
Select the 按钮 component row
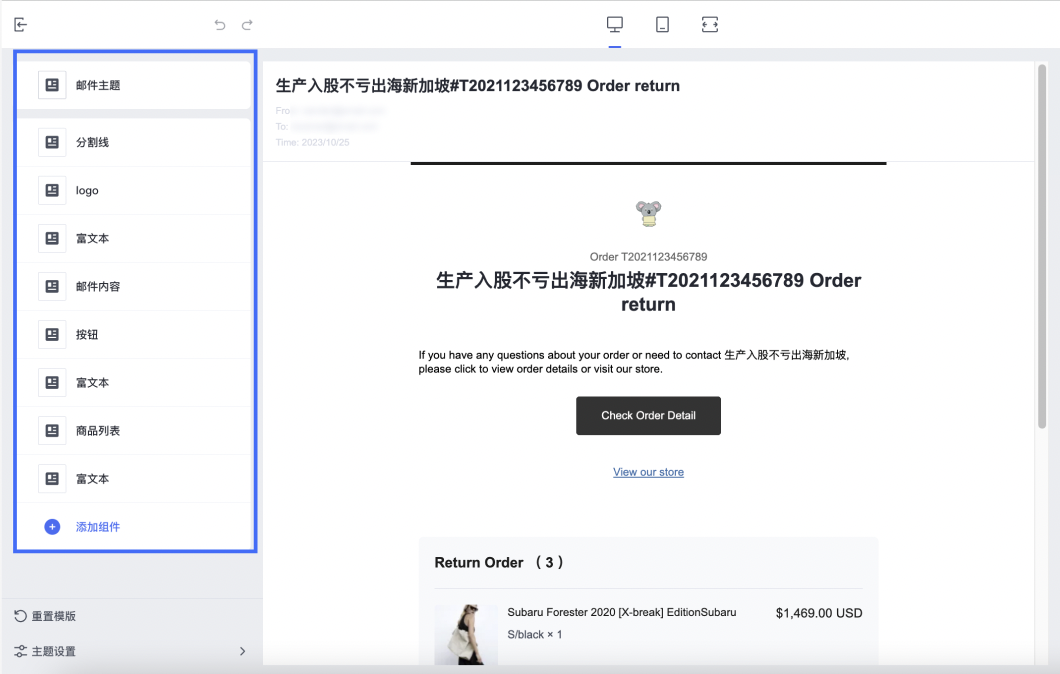coord(135,335)
